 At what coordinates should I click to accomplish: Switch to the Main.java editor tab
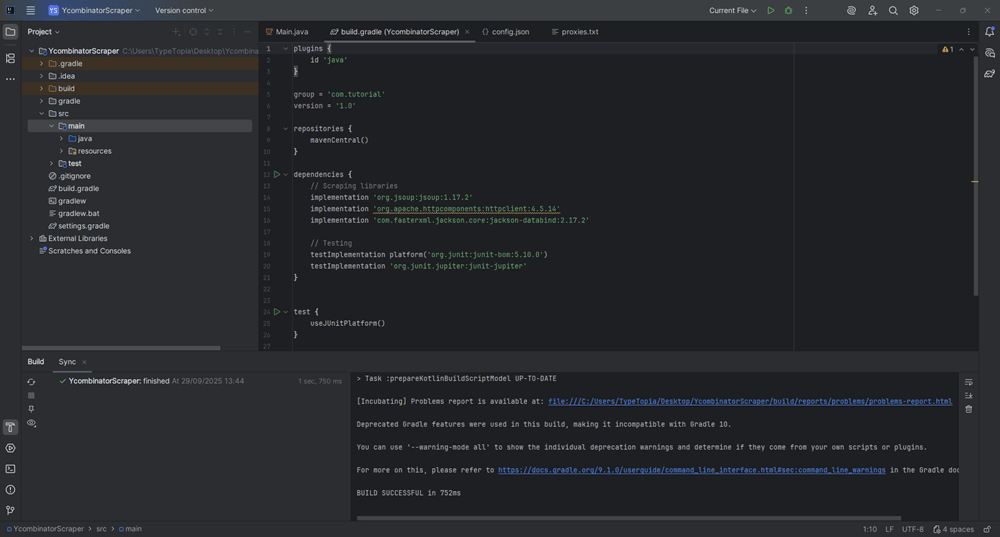point(292,32)
